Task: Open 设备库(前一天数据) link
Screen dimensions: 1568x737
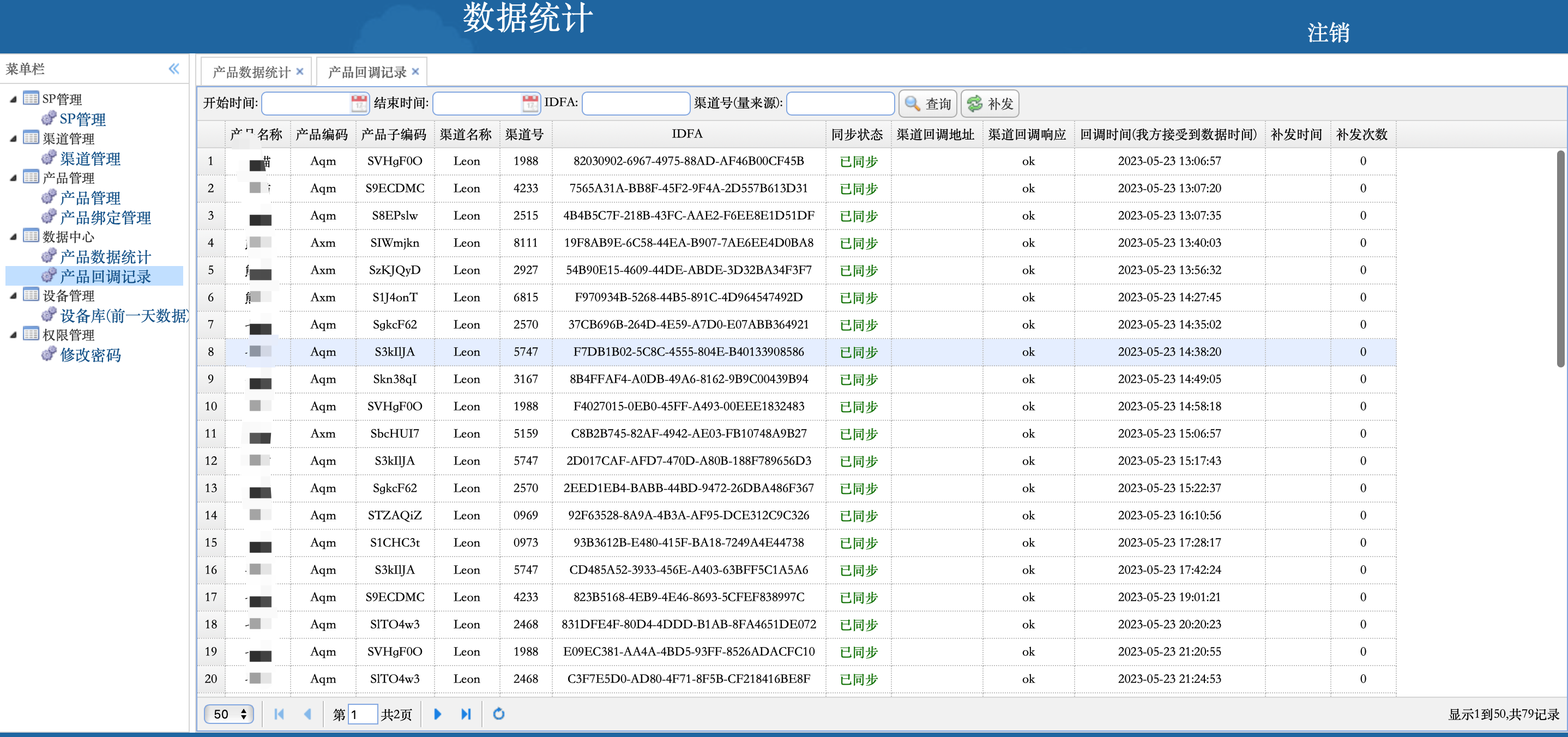Action: tap(124, 316)
